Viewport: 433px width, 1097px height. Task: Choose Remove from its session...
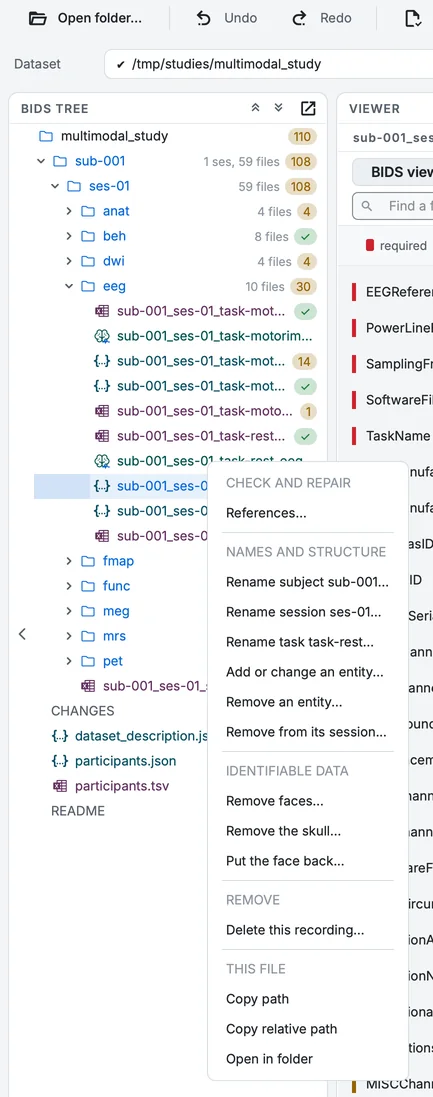tap(308, 732)
